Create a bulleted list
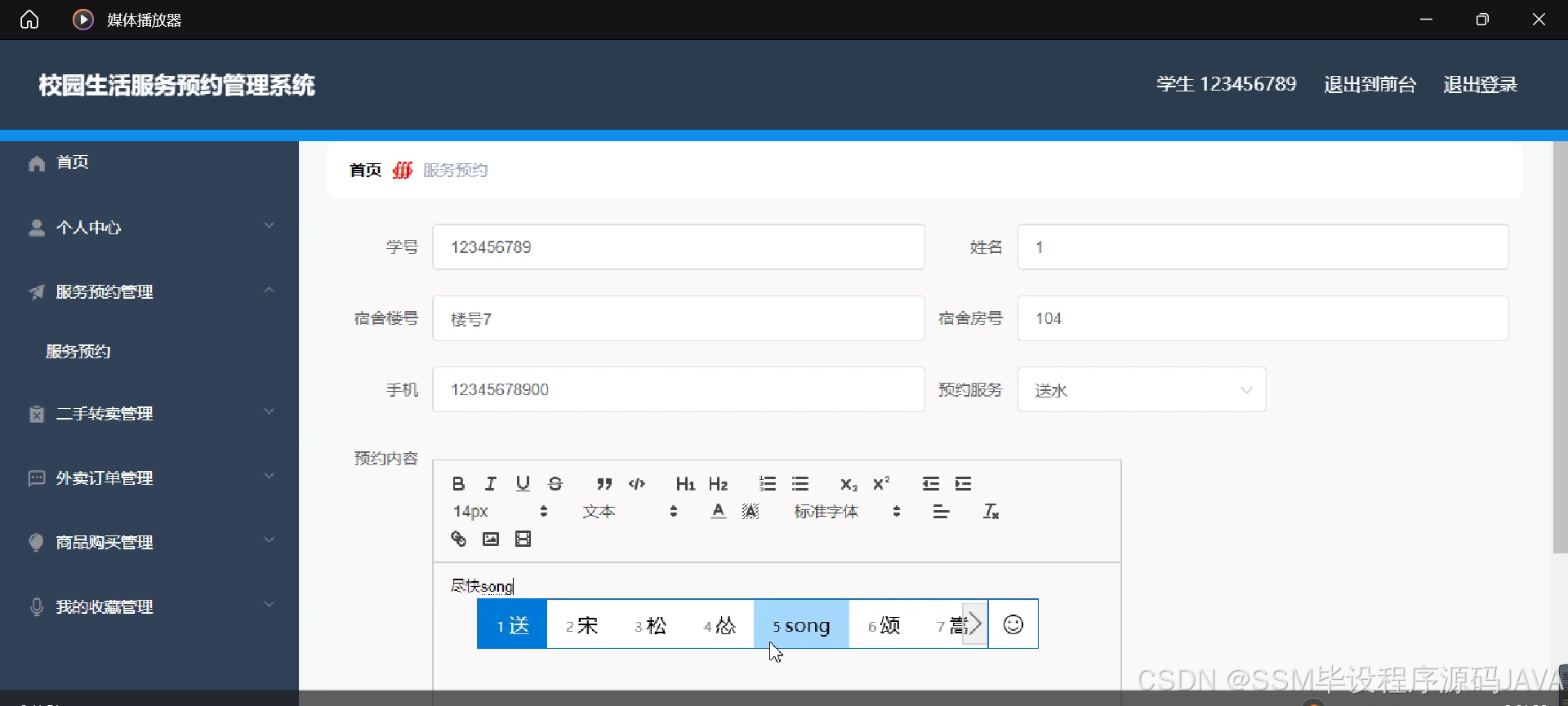The width and height of the screenshot is (1568, 706). (800, 484)
